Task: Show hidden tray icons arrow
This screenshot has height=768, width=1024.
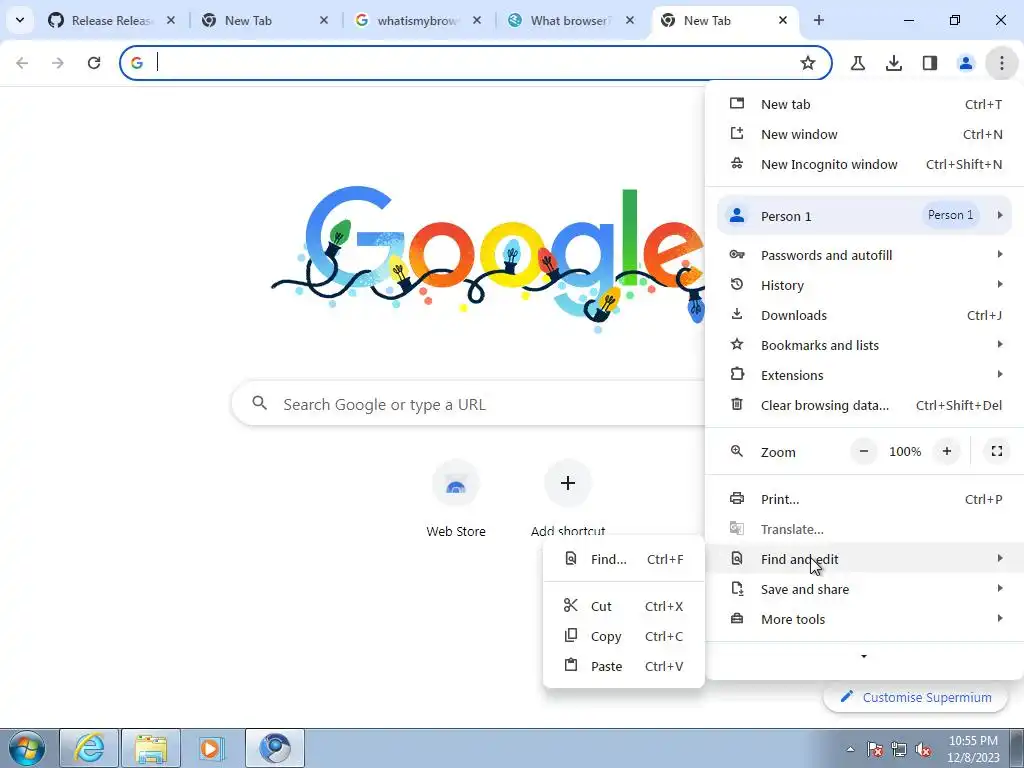Action: [850, 749]
